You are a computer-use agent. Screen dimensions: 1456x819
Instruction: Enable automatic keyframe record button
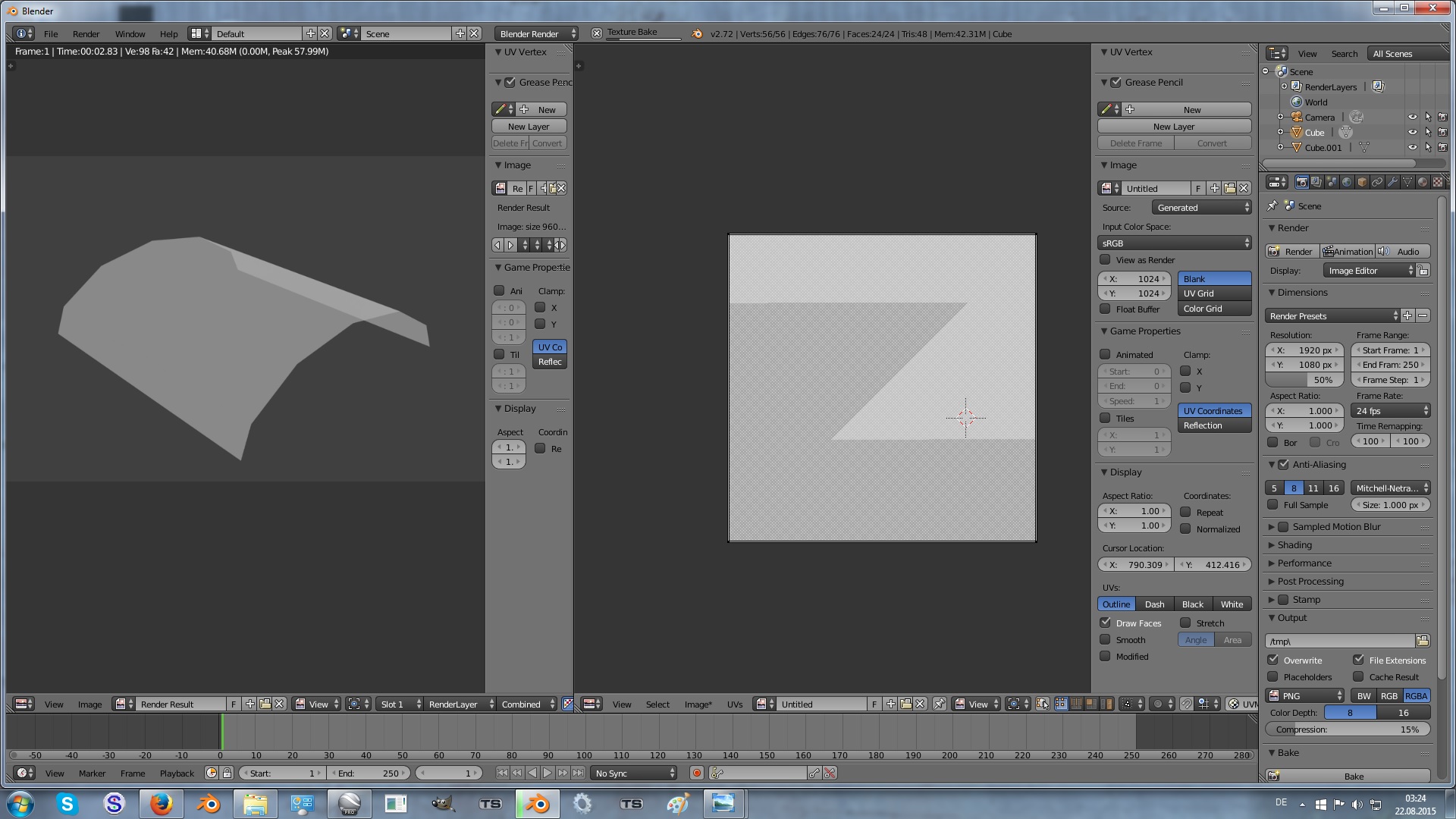696,773
